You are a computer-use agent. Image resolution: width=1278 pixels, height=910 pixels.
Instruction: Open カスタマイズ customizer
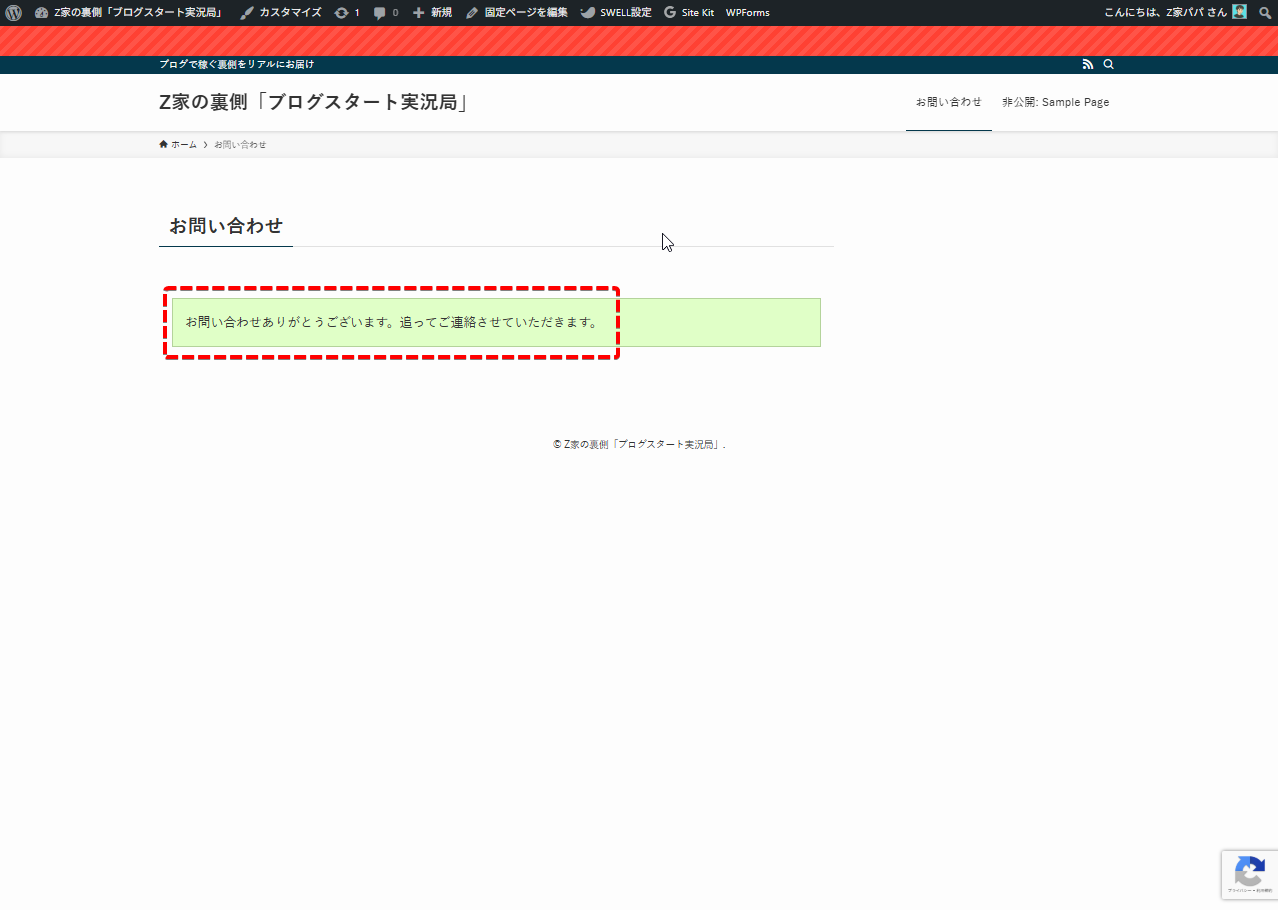tap(280, 13)
